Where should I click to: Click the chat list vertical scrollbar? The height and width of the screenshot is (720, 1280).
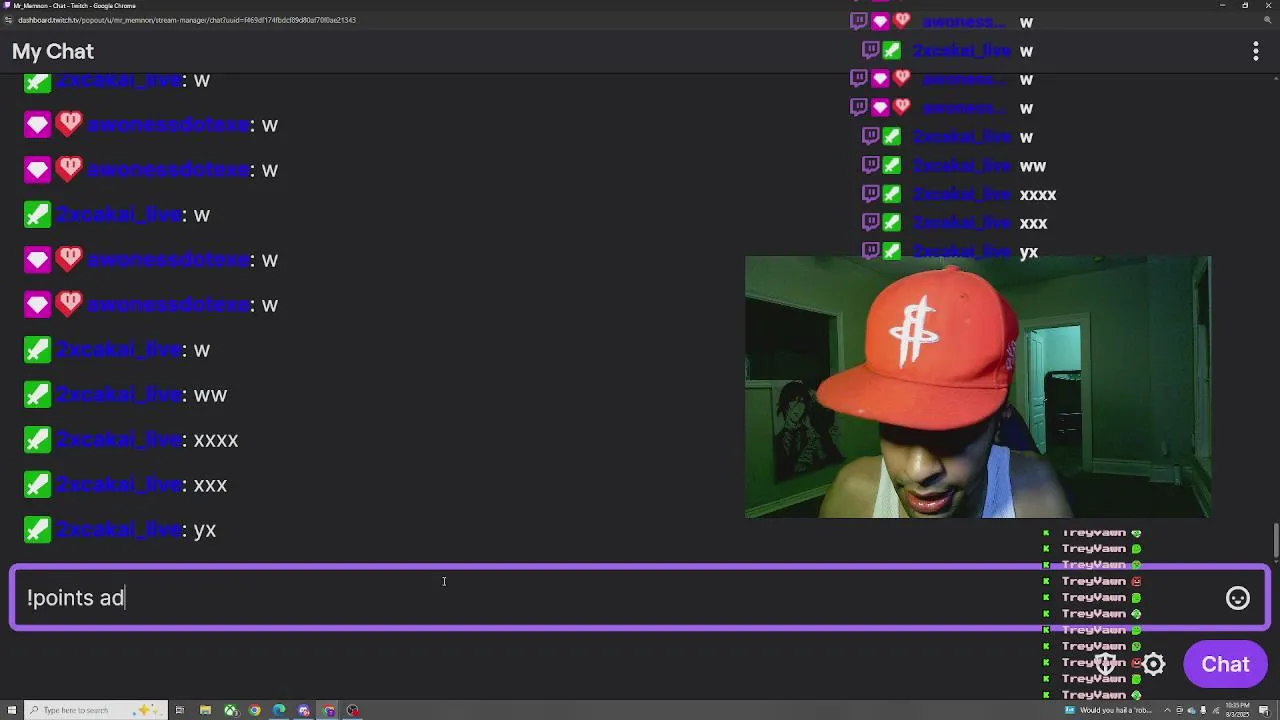pyautogui.click(x=1275, y=540)
